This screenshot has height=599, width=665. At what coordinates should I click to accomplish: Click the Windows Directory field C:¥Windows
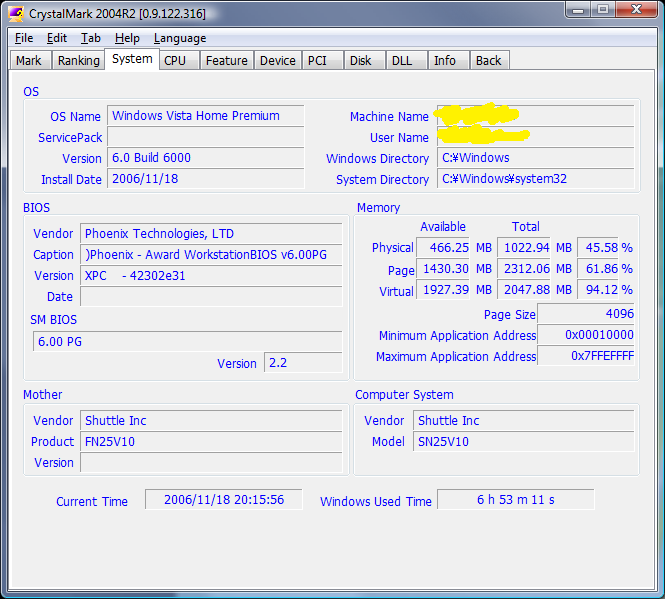536,158
